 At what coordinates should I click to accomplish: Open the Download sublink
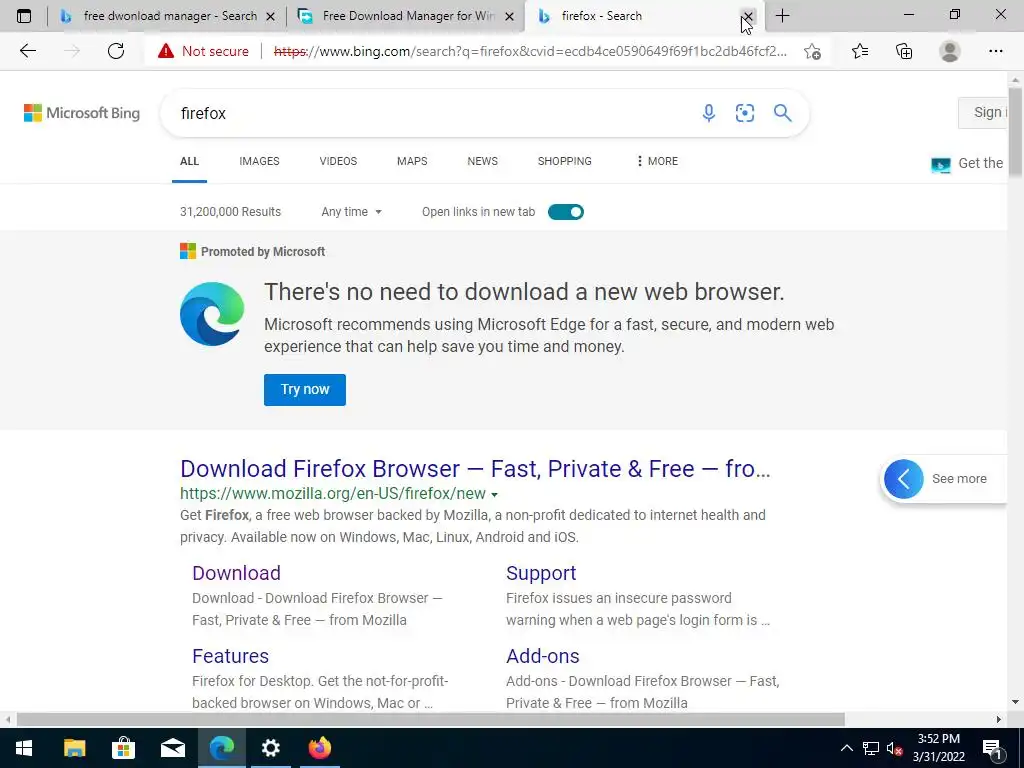click(x=236, y=573)
